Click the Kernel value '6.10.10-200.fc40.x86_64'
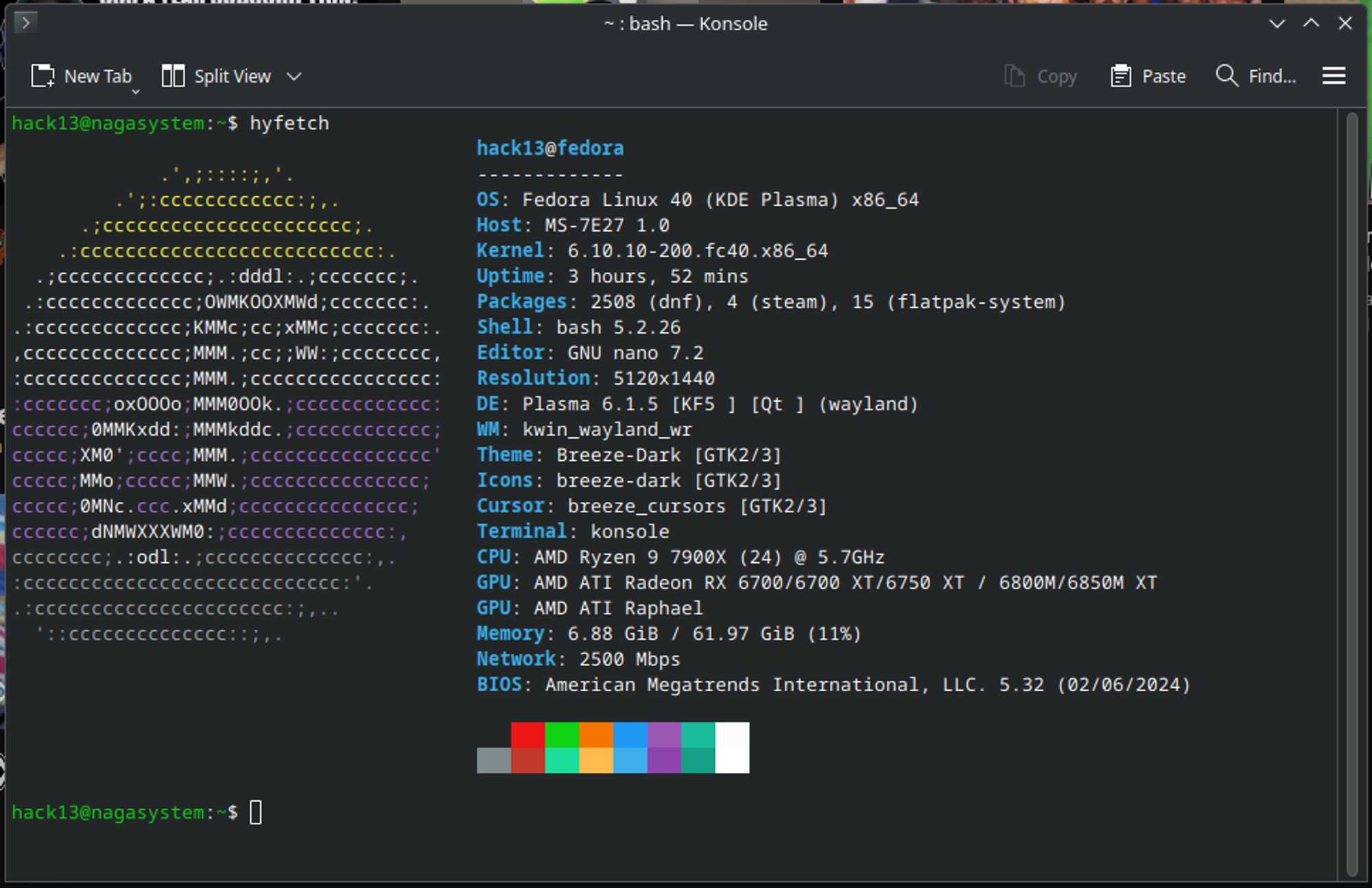The height and width of the screenshot is (888, 1372). click(698, 250)
